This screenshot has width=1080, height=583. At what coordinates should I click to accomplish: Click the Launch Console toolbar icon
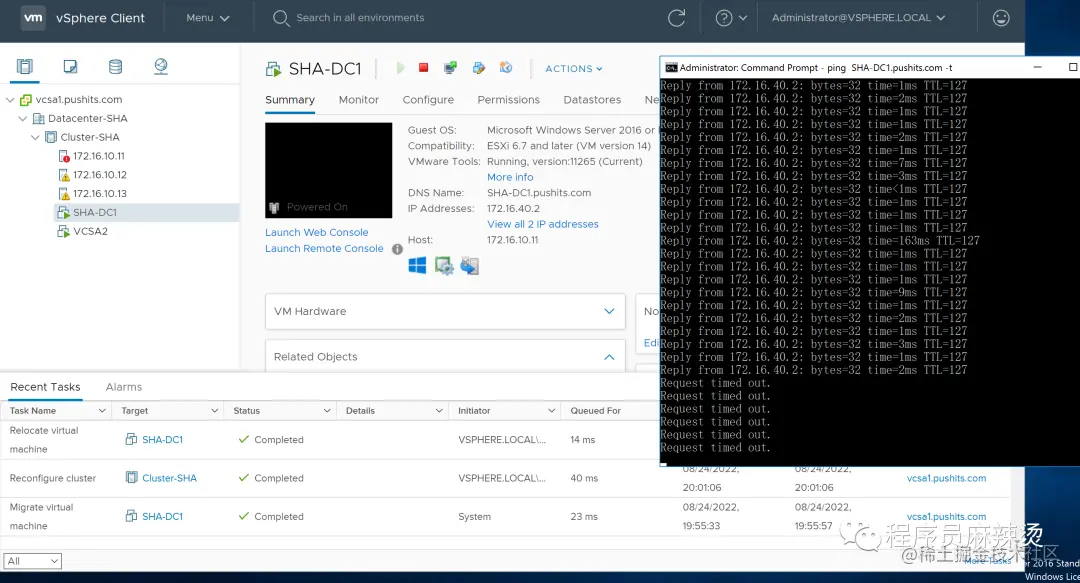[450, 68]
